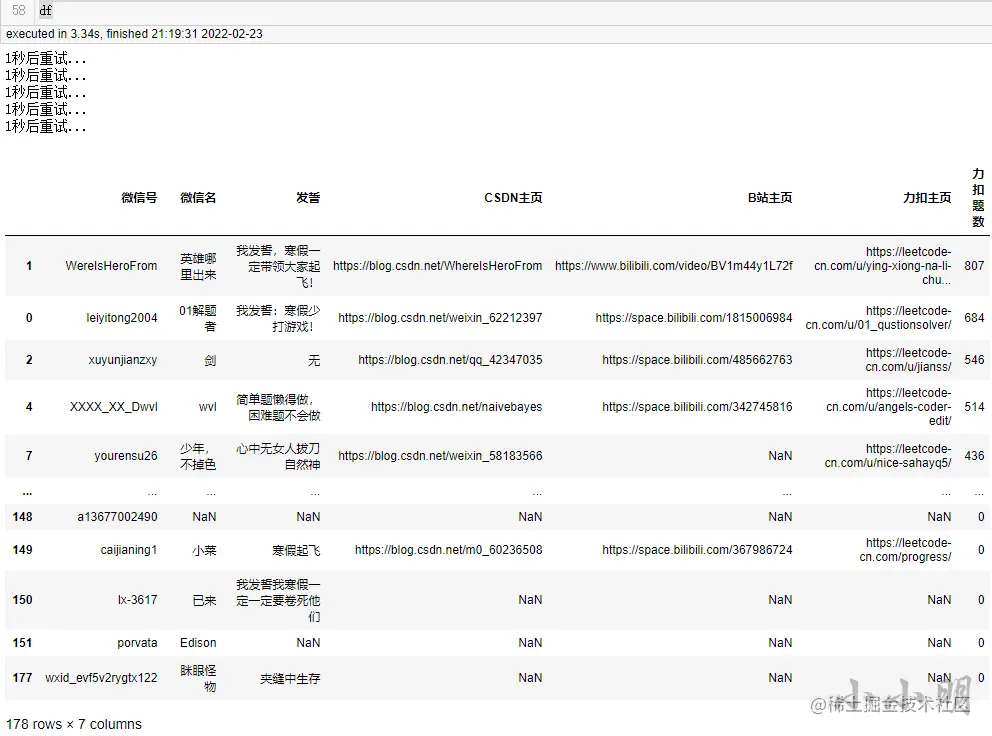Click the problem count 807

tap(974, 266)
